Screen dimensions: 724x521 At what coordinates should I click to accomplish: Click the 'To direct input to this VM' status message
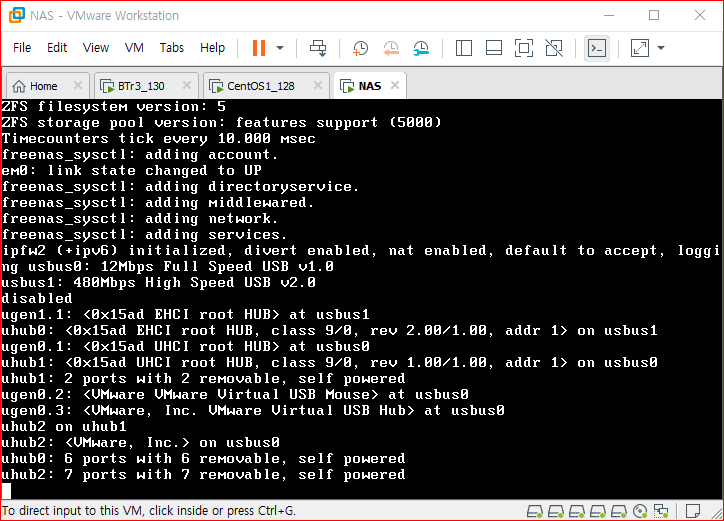(x=148, y=511)
